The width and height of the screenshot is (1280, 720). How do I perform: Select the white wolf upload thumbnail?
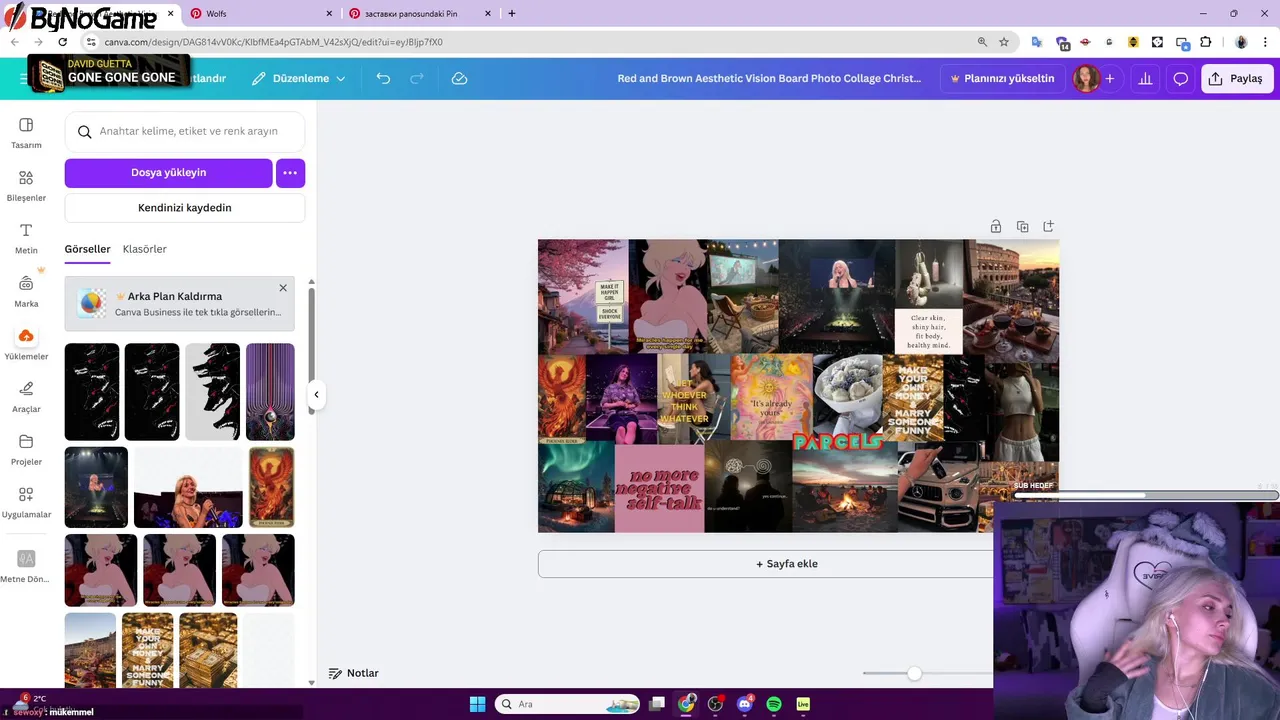click(x=212, y=392)
